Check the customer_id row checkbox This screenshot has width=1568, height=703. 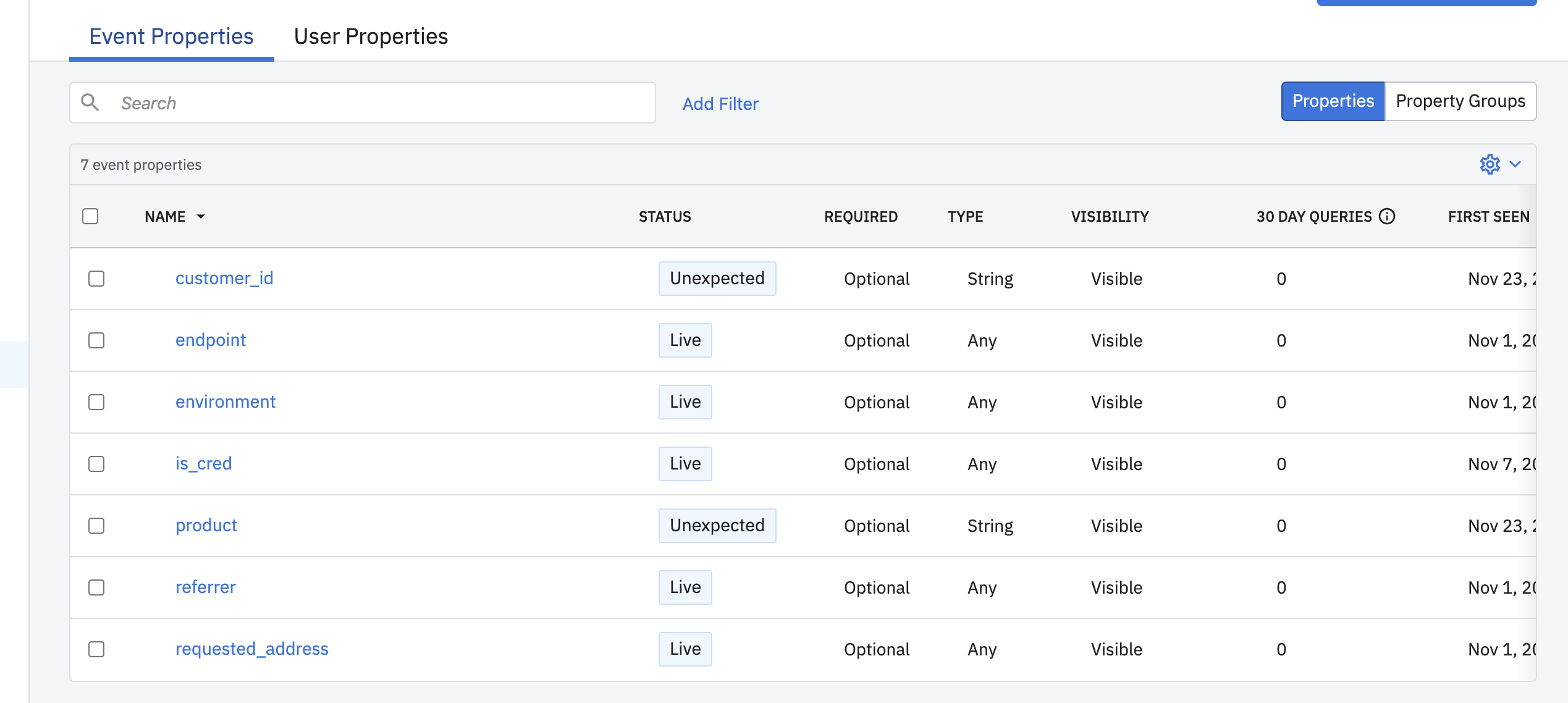pyautogui.click(x=96, y=279)
